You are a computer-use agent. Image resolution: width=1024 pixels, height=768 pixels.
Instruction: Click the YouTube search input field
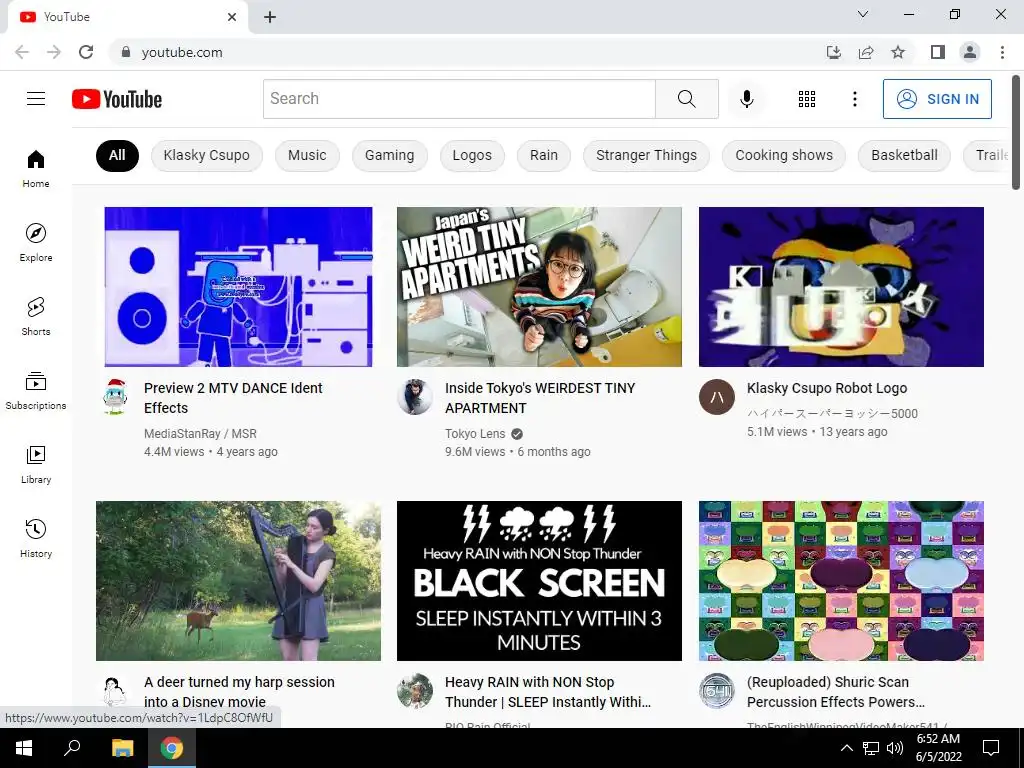[459, 99]
